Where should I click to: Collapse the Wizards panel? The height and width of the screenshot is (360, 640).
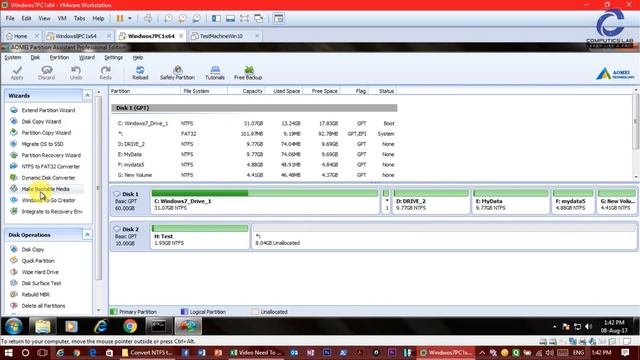coord(87,95)
